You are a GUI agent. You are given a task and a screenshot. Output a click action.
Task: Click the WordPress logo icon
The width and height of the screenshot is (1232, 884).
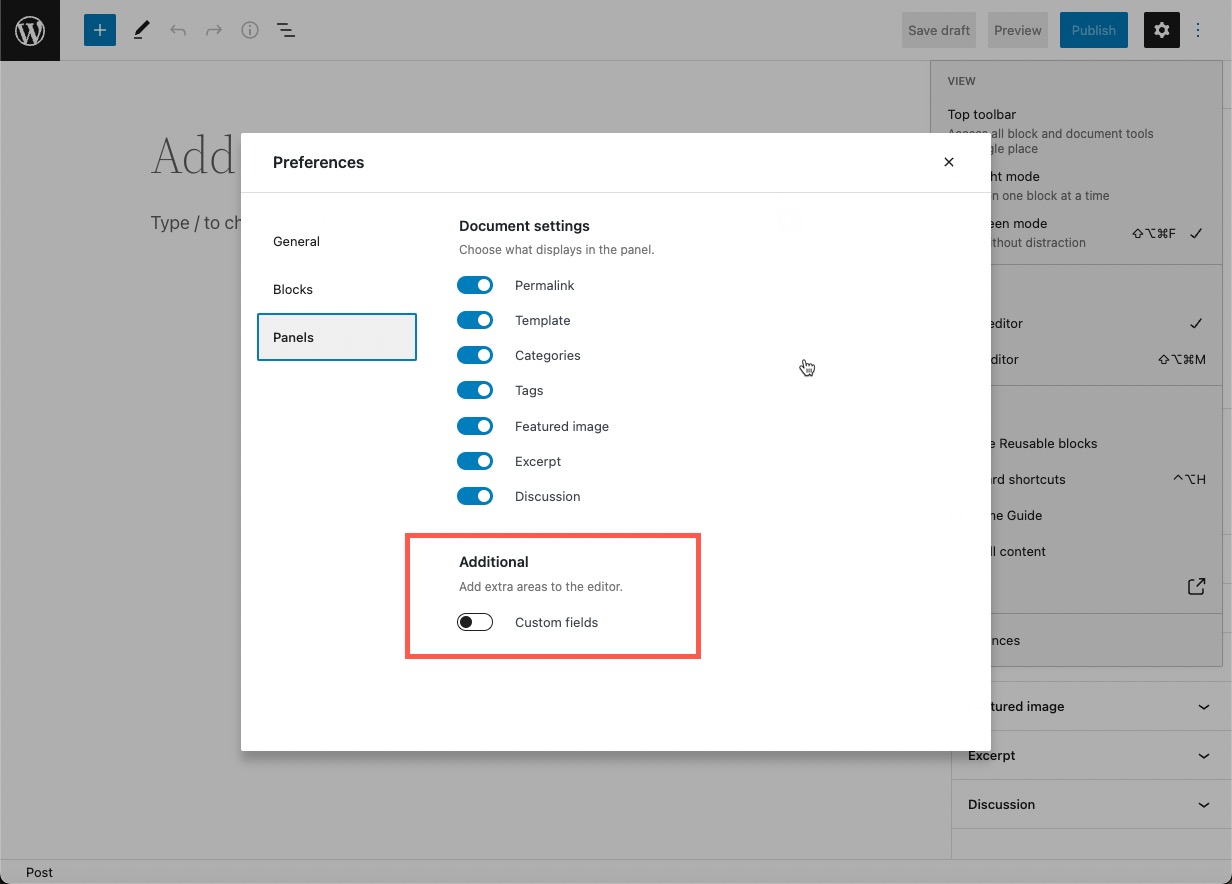click(30, 30)
